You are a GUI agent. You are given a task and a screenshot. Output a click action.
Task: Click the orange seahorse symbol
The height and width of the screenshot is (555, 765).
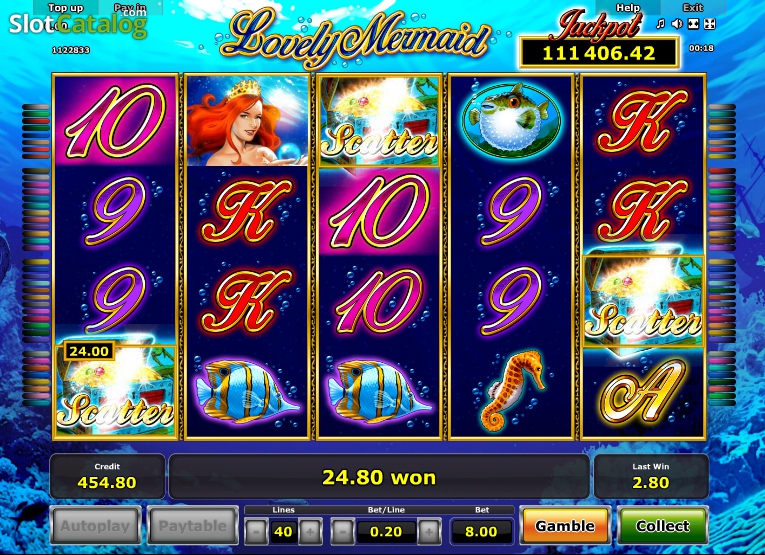point(510,391)
